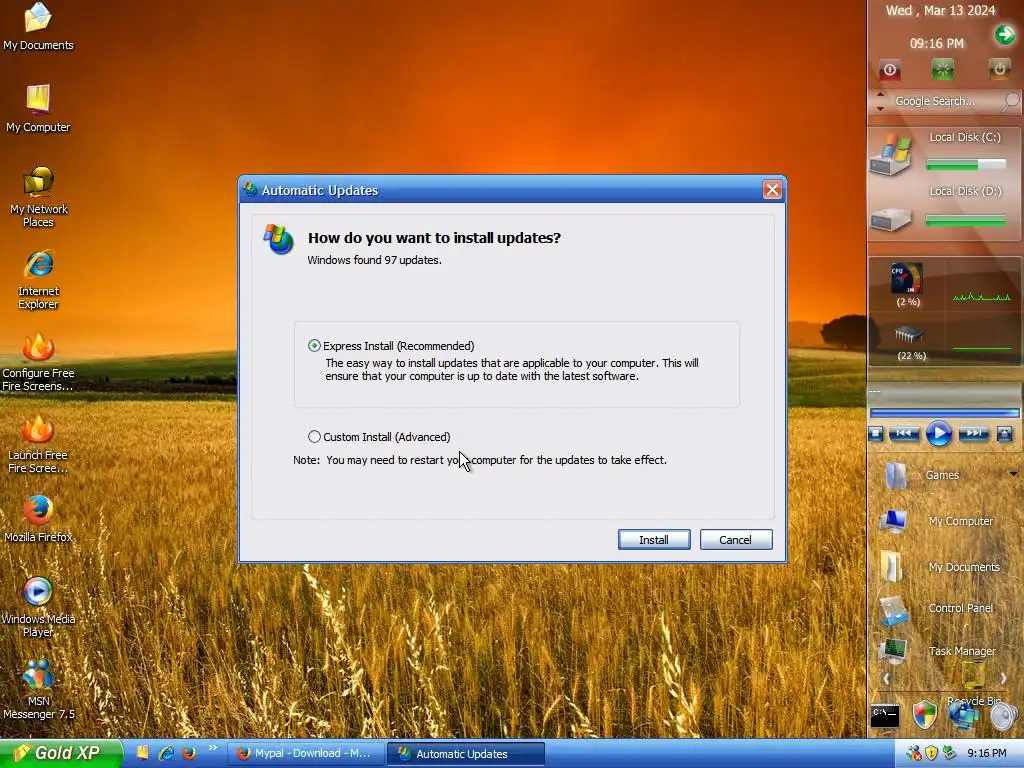Launch Internet Explorer from desktop
1024x768 pixels.
tap(38, 279)
